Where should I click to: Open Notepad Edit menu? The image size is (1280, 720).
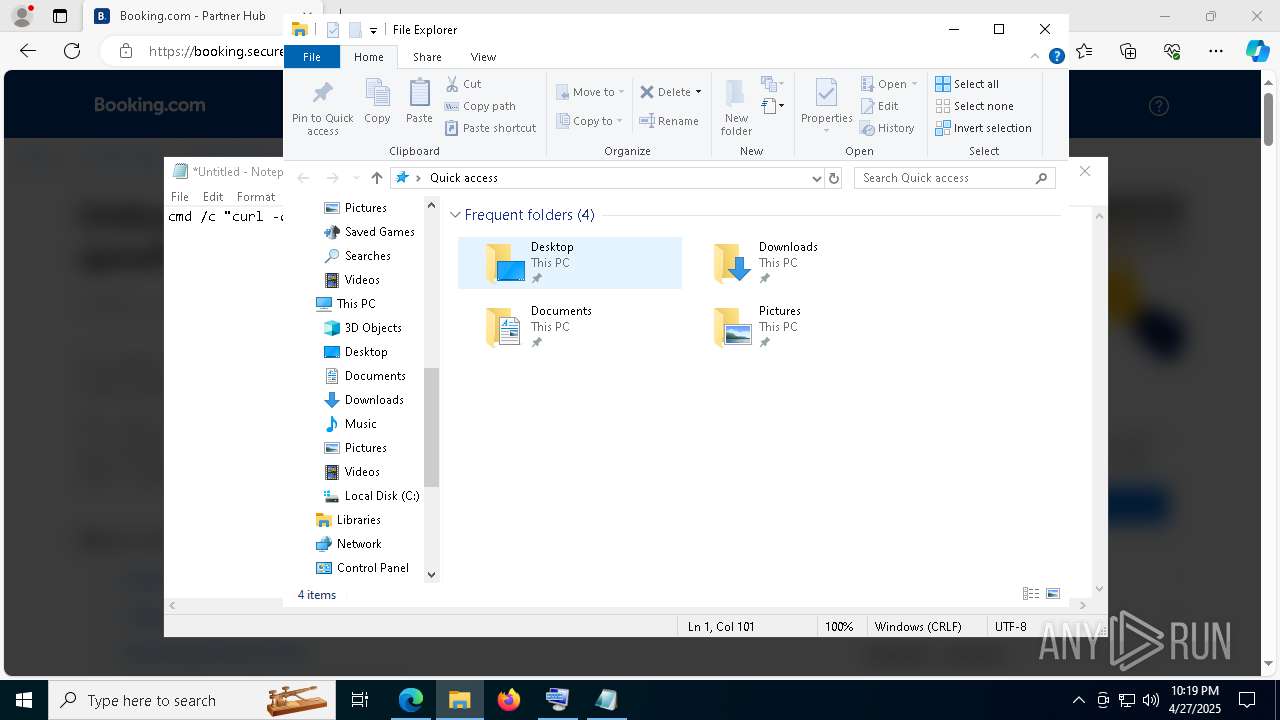click(213, 197)
